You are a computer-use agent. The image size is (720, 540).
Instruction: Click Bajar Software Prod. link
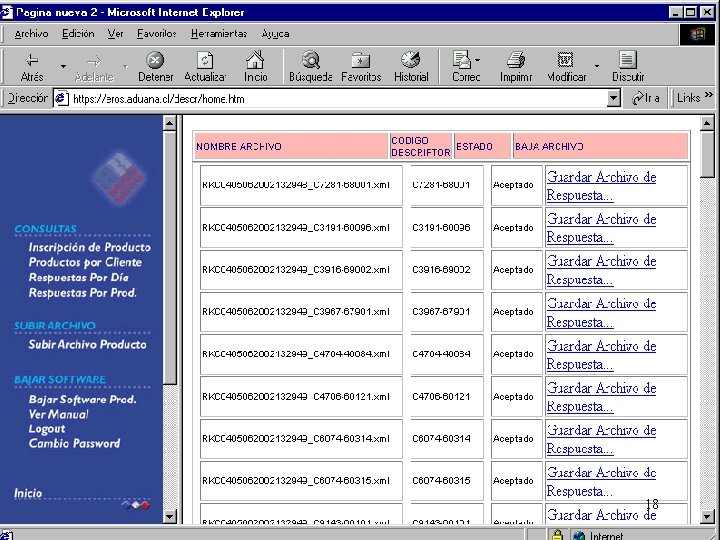click(83, 399)
